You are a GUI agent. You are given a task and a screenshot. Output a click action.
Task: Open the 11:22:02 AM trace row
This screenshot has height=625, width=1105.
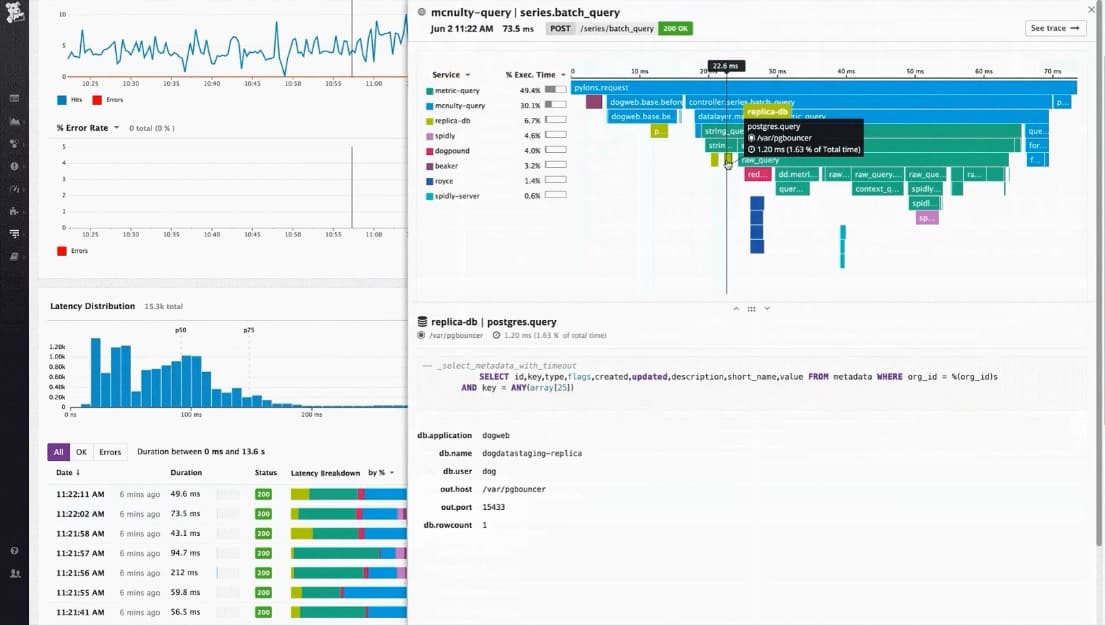click(228, 514)
